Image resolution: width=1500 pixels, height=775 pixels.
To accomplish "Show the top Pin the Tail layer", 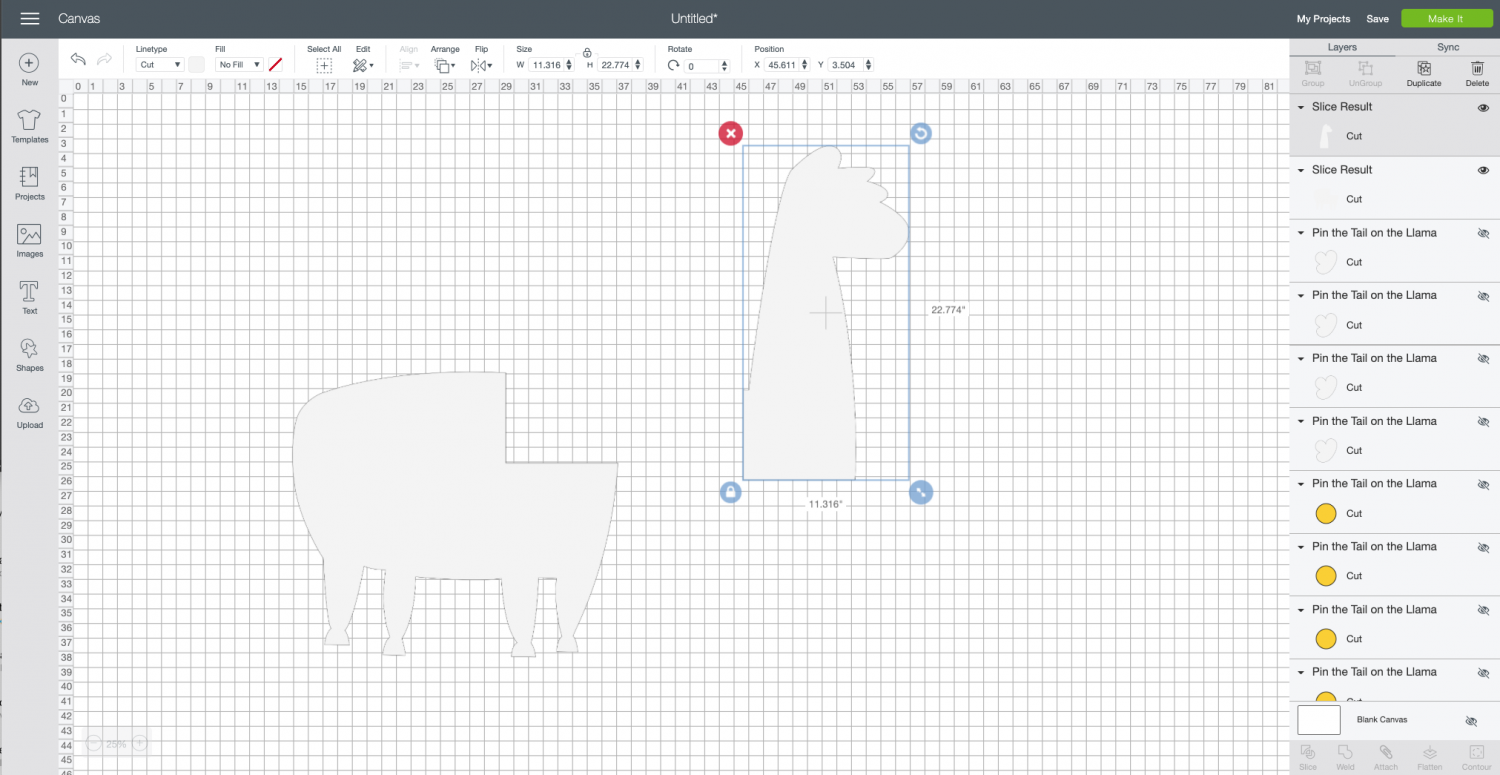I will coord(1484,233).
